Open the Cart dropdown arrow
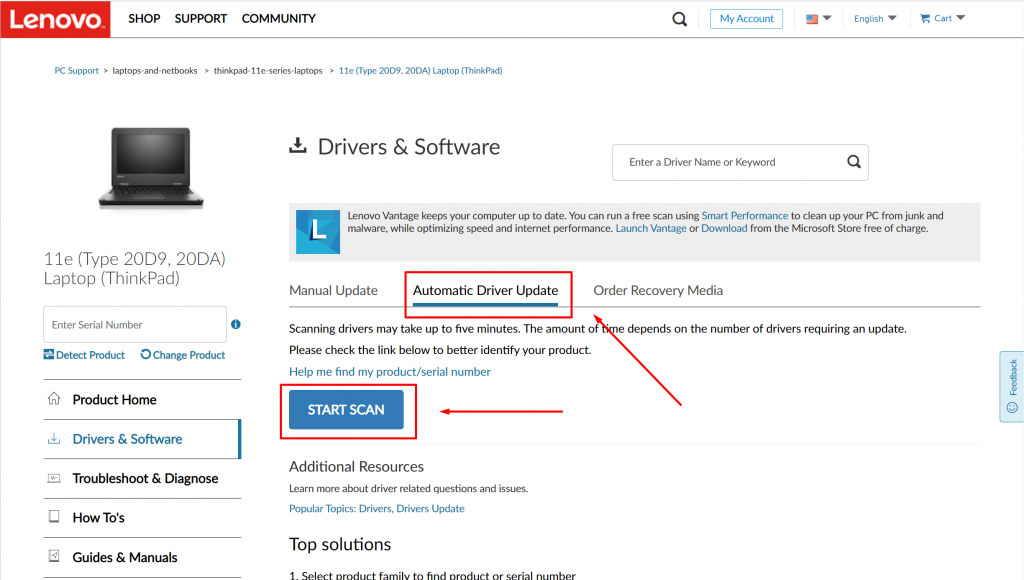The height and width of the screenshot is (580, 1024). pos(959,17)
